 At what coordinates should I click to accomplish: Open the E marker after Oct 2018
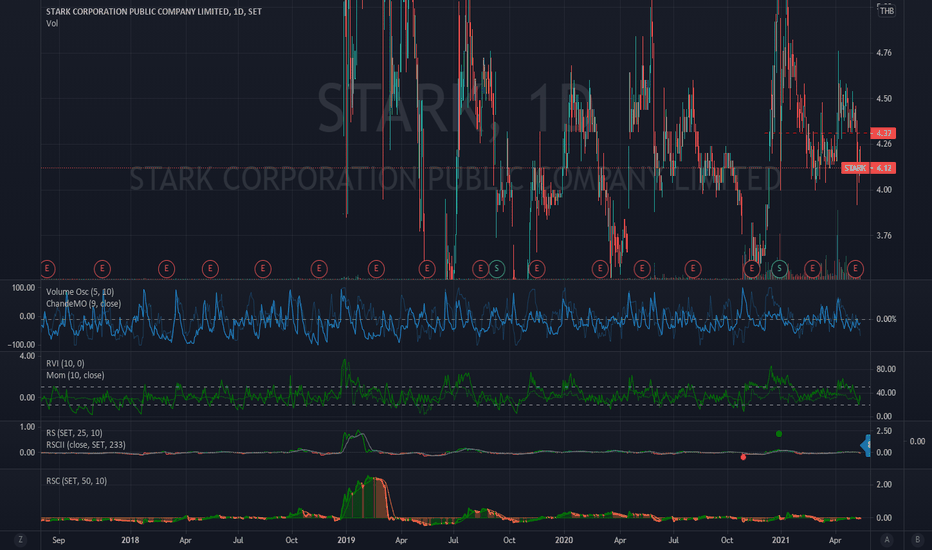[x=319, y=269]
